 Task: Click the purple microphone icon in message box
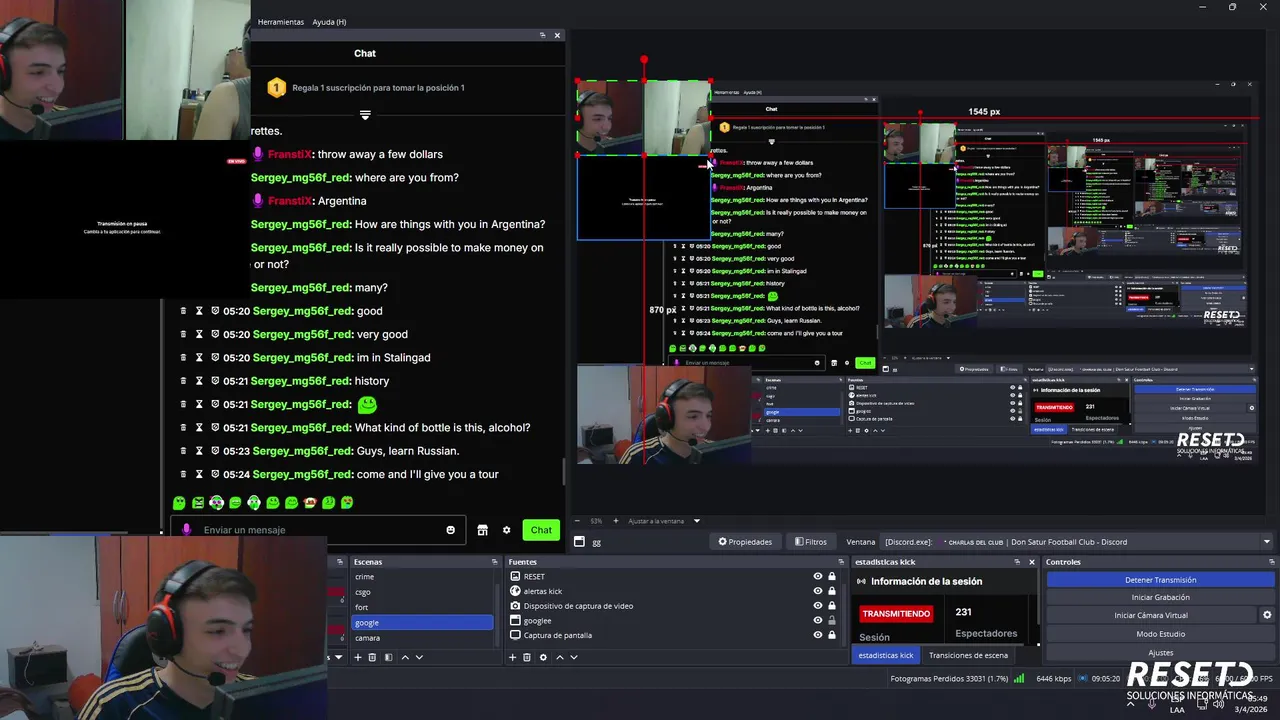pyautogui.click(x=186, y=530)
